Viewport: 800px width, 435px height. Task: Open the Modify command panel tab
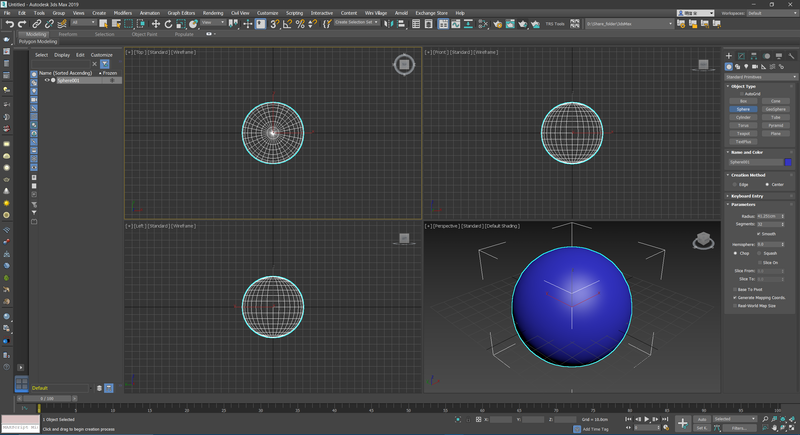(741, 56)
